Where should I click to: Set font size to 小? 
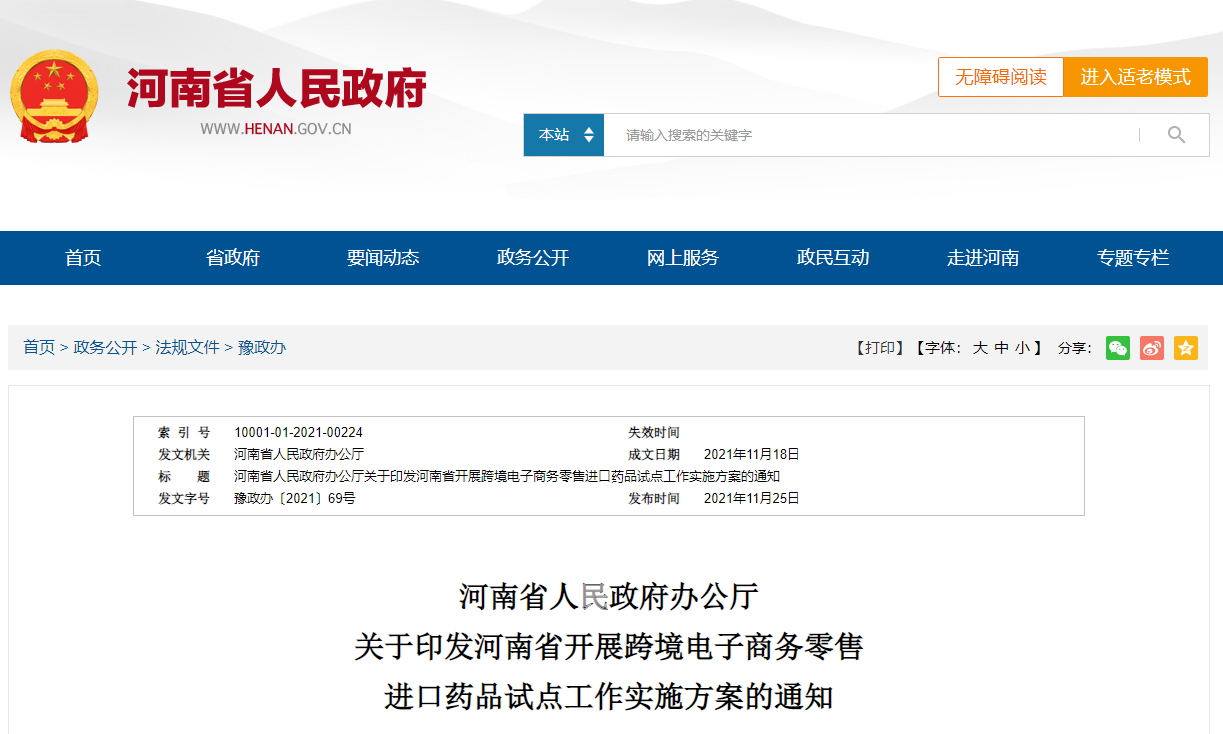coord(1021,348)
